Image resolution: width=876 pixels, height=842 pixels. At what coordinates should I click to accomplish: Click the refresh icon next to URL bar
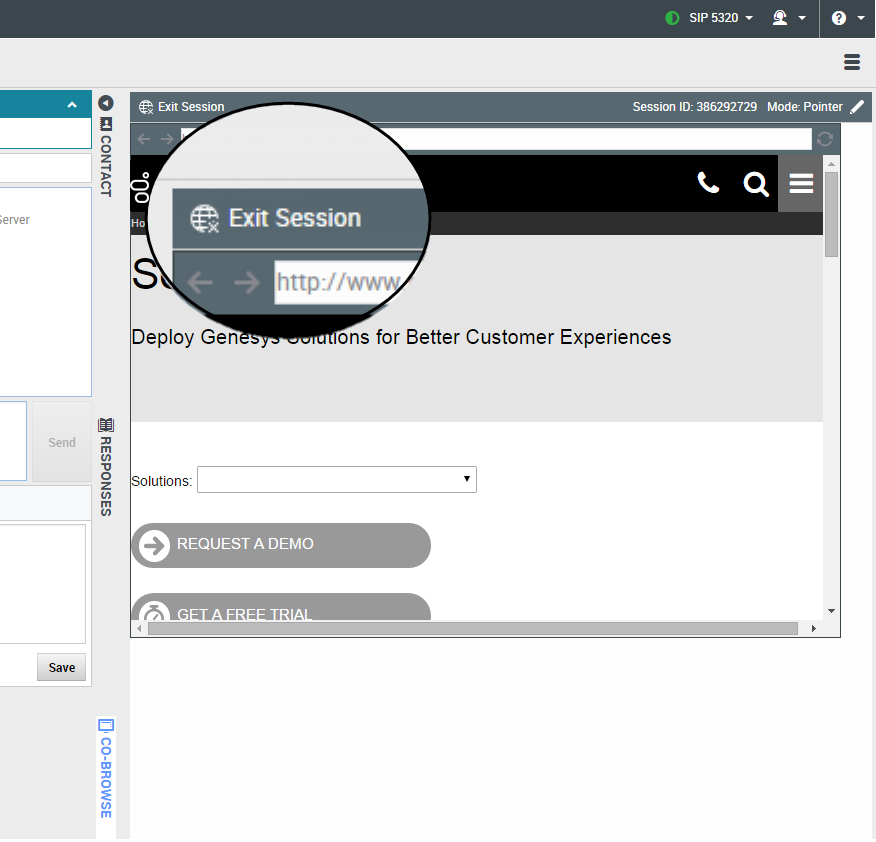coord(825,139)
